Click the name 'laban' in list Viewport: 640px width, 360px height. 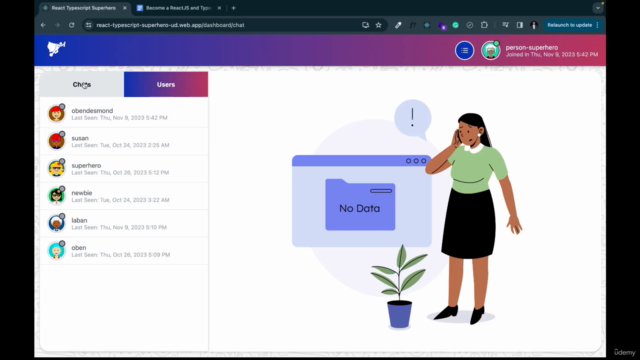click(x=79, y=220)
